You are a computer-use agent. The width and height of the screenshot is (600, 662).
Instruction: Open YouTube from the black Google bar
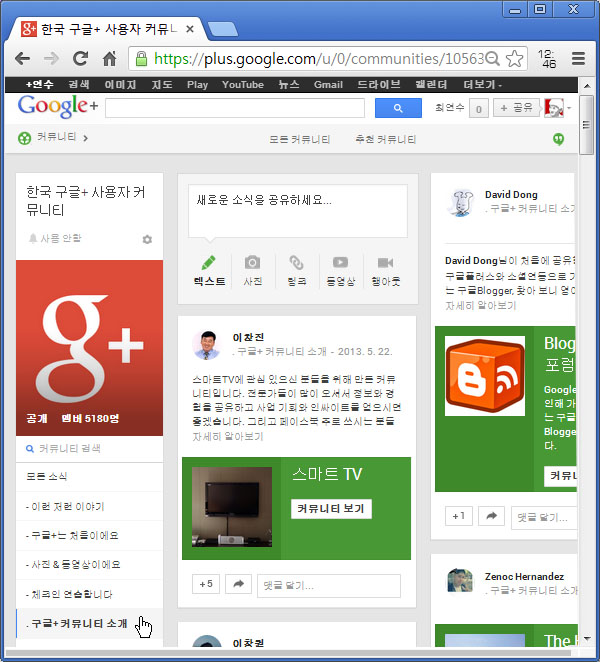coord(243,85)
